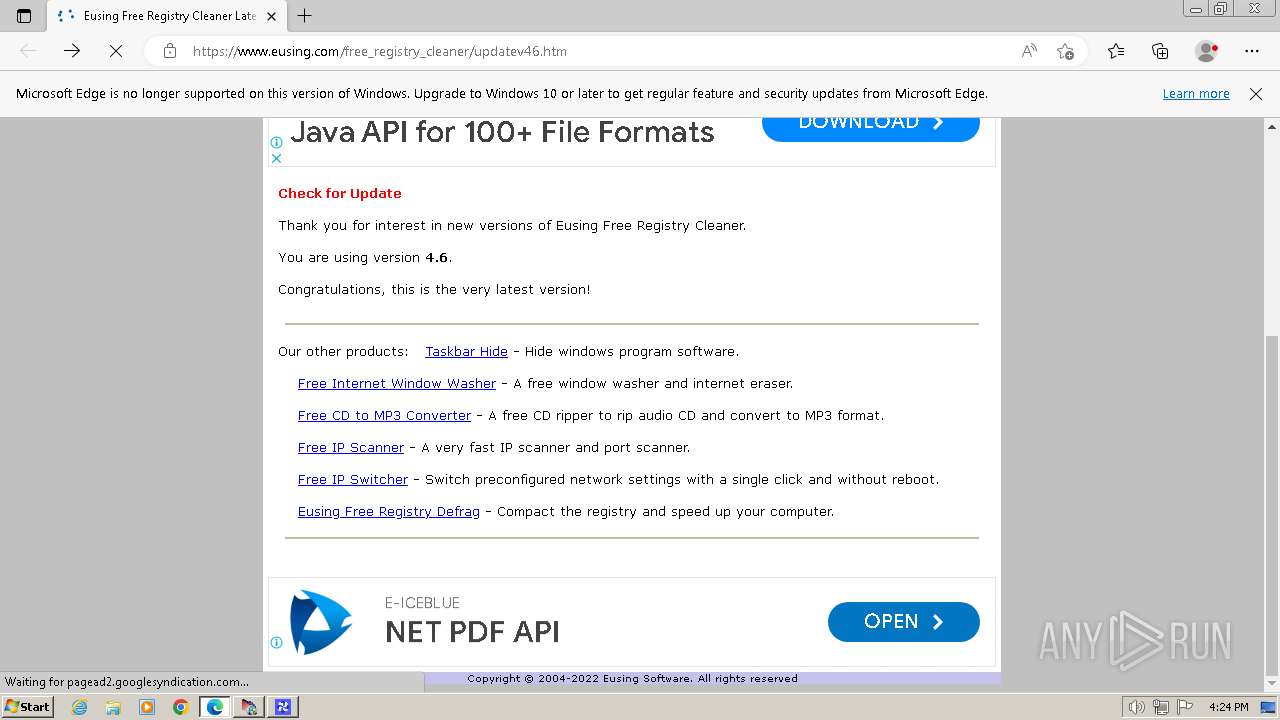Open the Free IP Switcher link
This screenshot has height=720, width=1280.
353,480
